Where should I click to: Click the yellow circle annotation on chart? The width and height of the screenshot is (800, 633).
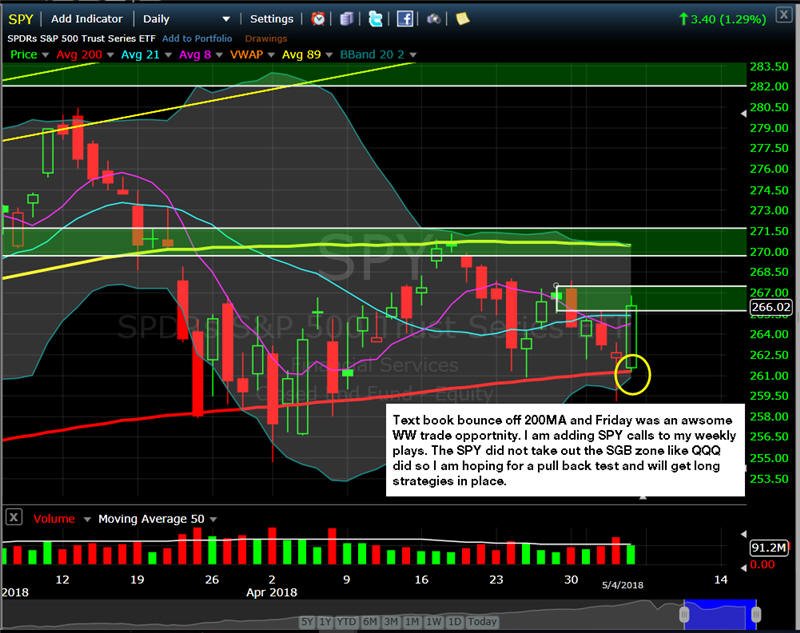pos(633,374)
